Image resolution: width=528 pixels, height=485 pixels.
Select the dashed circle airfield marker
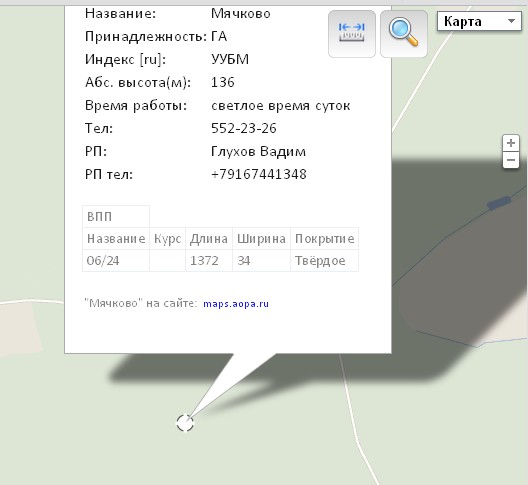coord(185,423)
